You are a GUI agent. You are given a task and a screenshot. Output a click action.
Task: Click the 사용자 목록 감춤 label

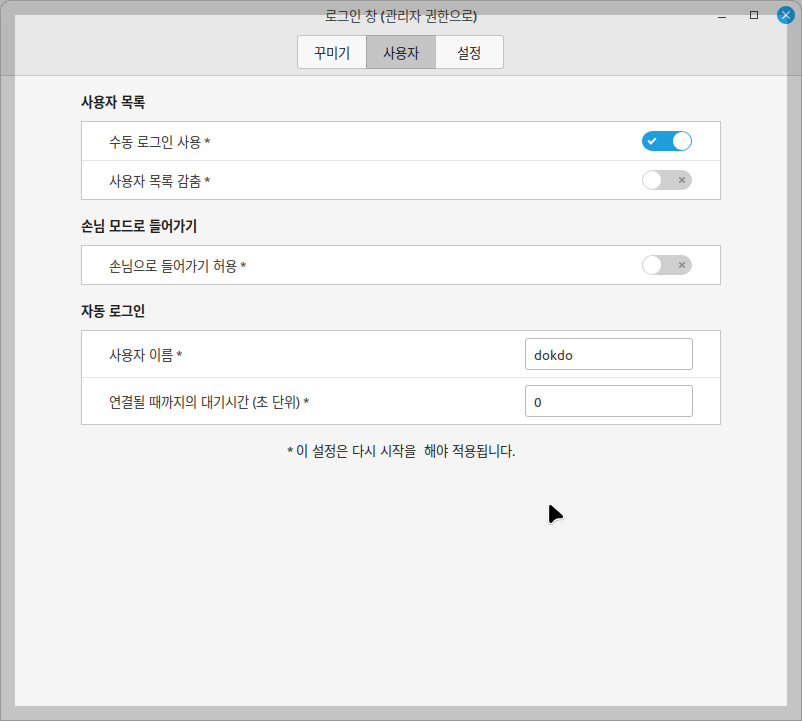pyautogui.click(x=160, y=181)
